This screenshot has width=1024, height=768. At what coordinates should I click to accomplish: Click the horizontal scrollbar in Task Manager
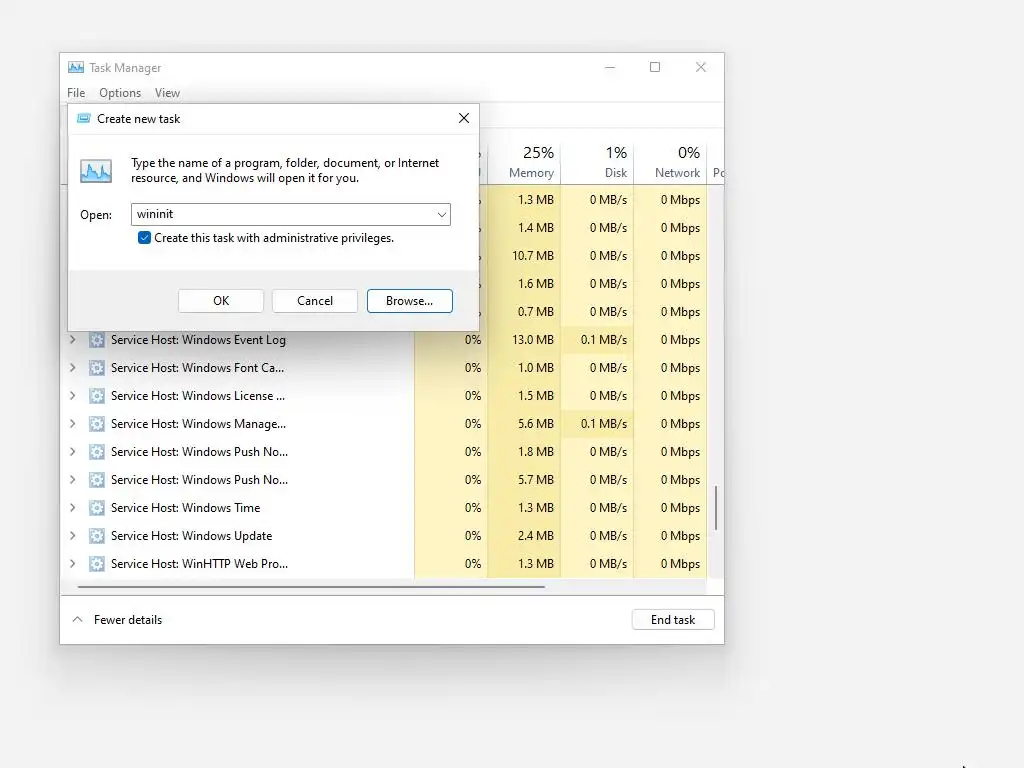311,587
